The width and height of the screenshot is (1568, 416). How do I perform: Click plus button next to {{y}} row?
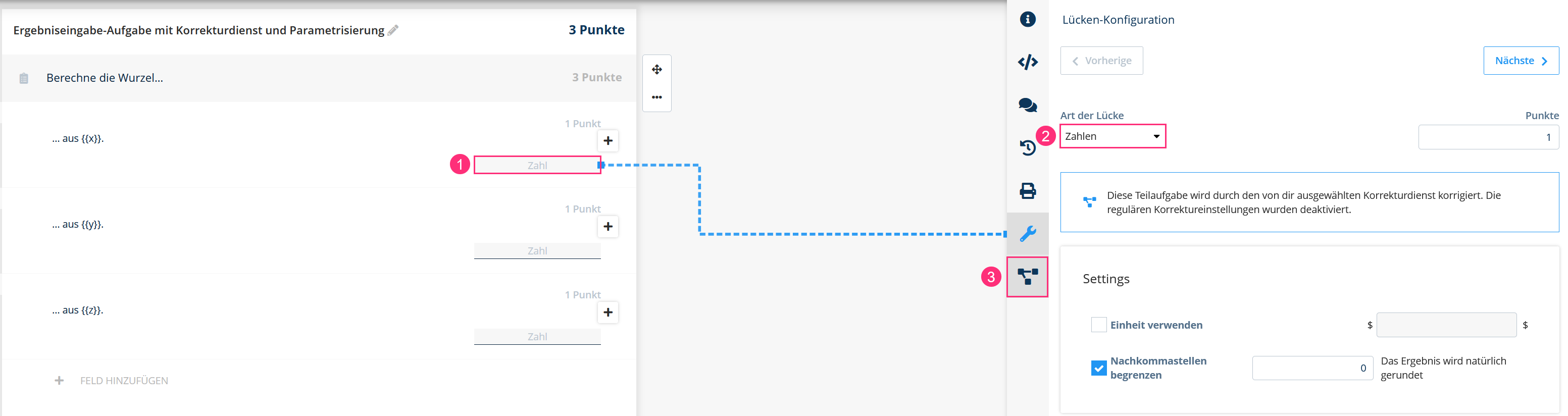(608, 227)
